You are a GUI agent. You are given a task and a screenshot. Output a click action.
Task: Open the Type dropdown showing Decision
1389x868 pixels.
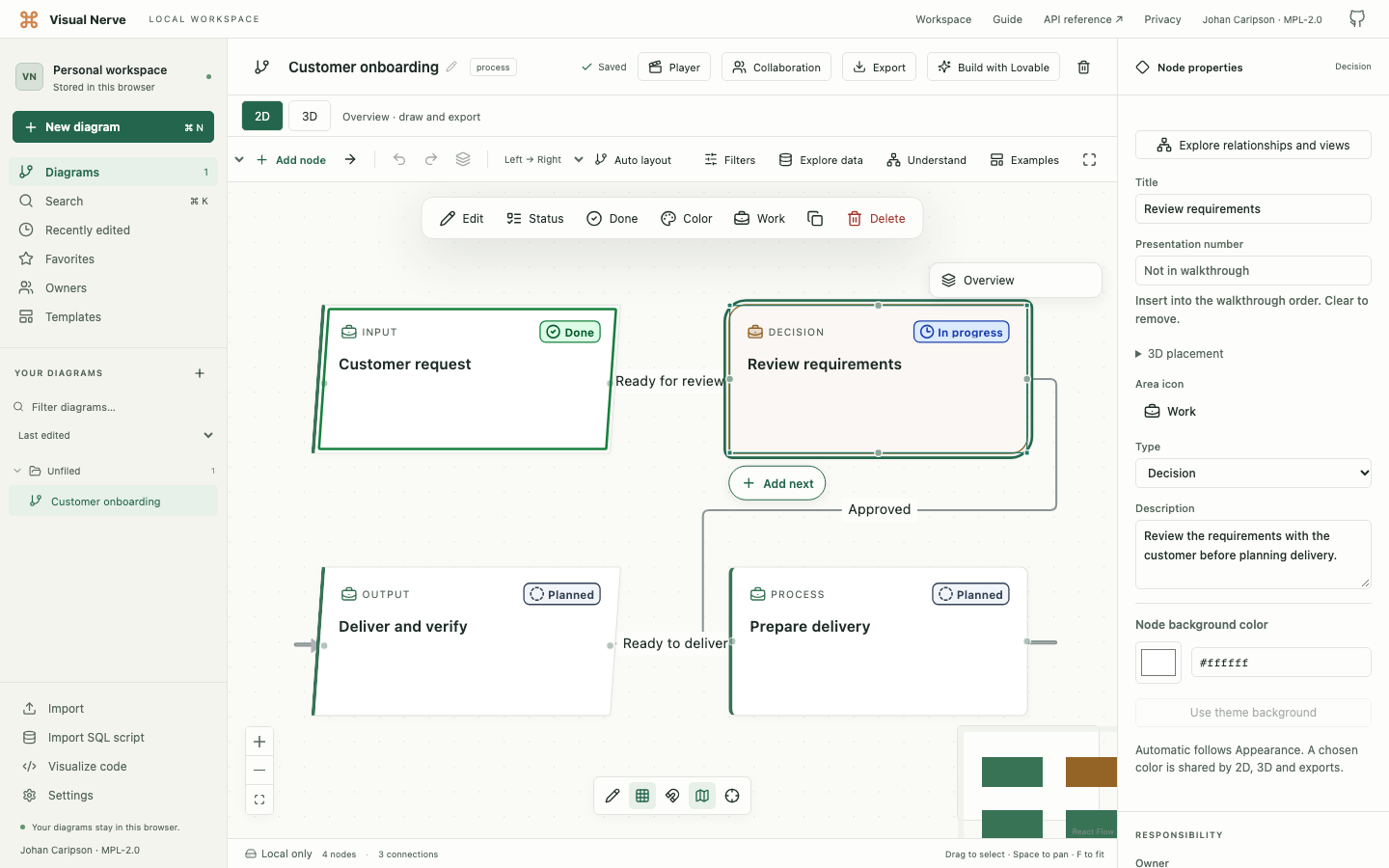tap(1253, 474)
